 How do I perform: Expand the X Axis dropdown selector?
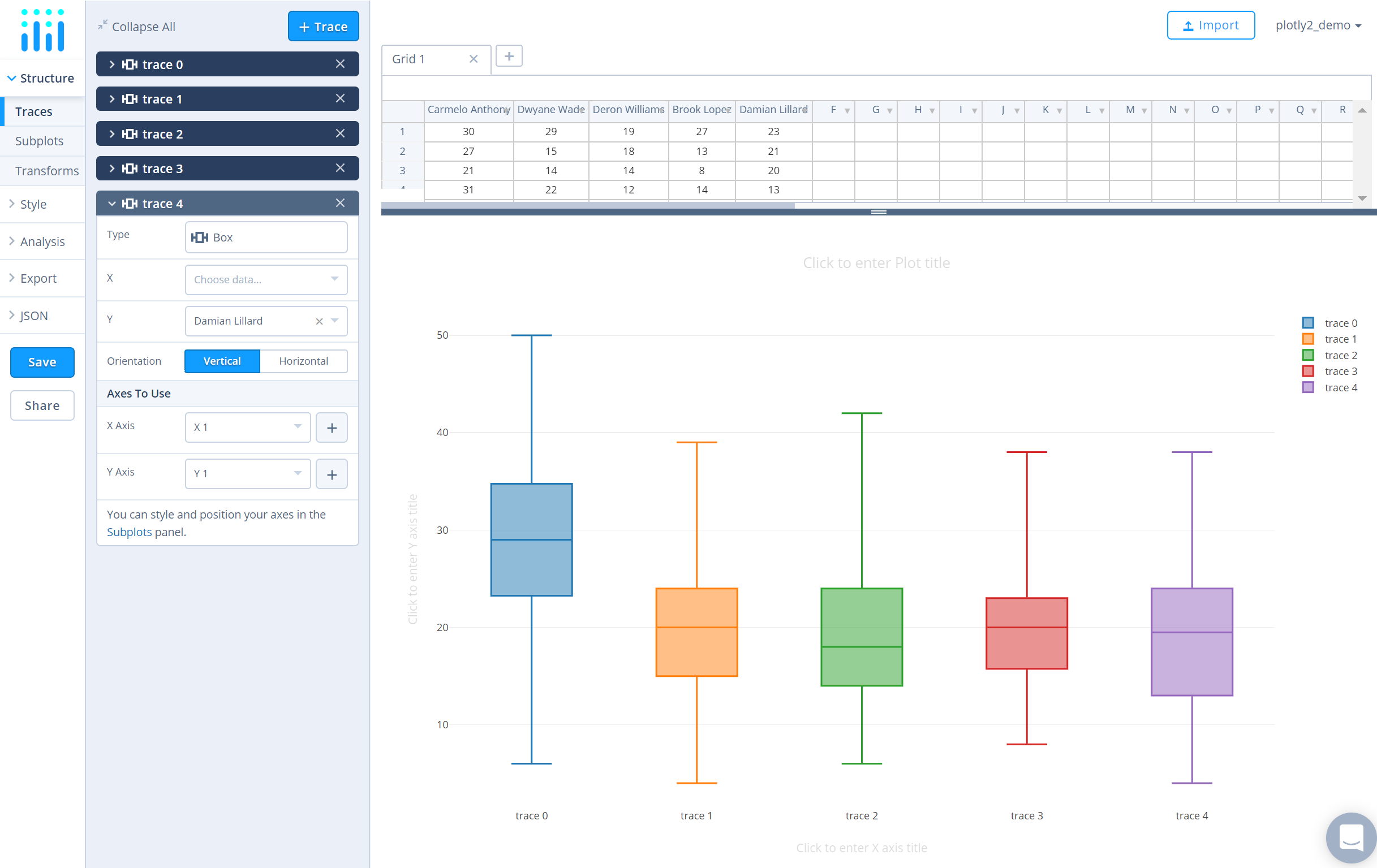246,427
